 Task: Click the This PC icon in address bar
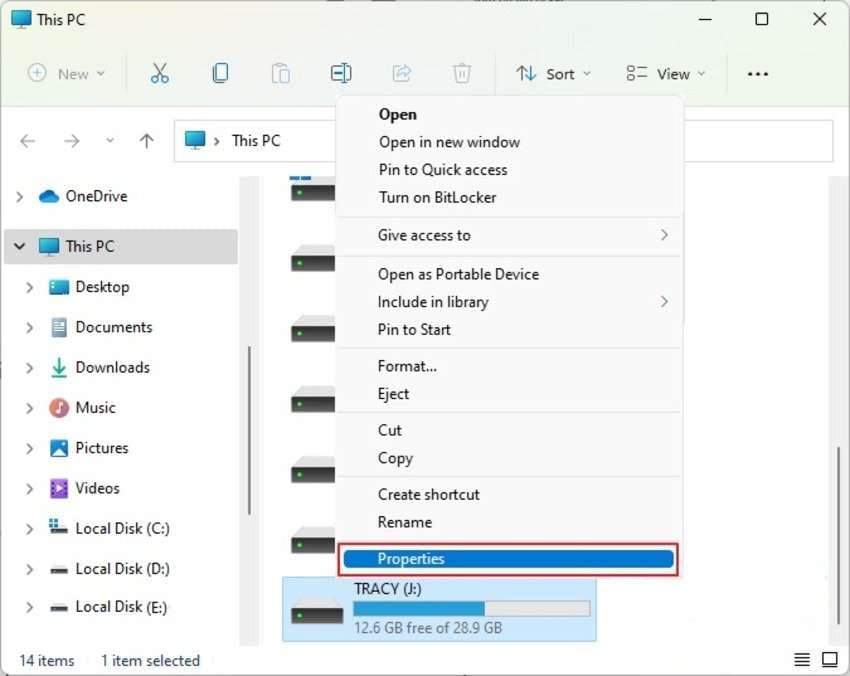[195, 140]
